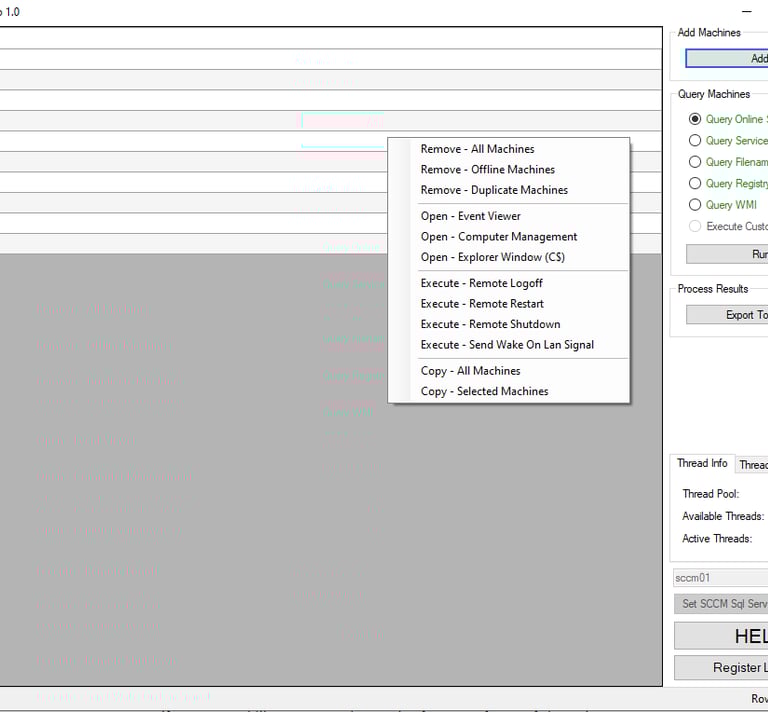Send Wake On Lan Signal entry
This screenshot has width=768, height=712.
[x=508, y=345]
